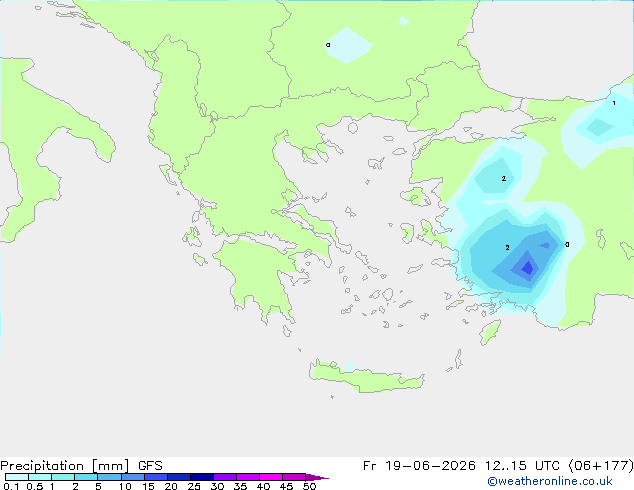Image resolution: width=634 pixels, height=490 pixels.
Task: Pick the 0.1 mm legend color swatch
Action: point(17,477)
